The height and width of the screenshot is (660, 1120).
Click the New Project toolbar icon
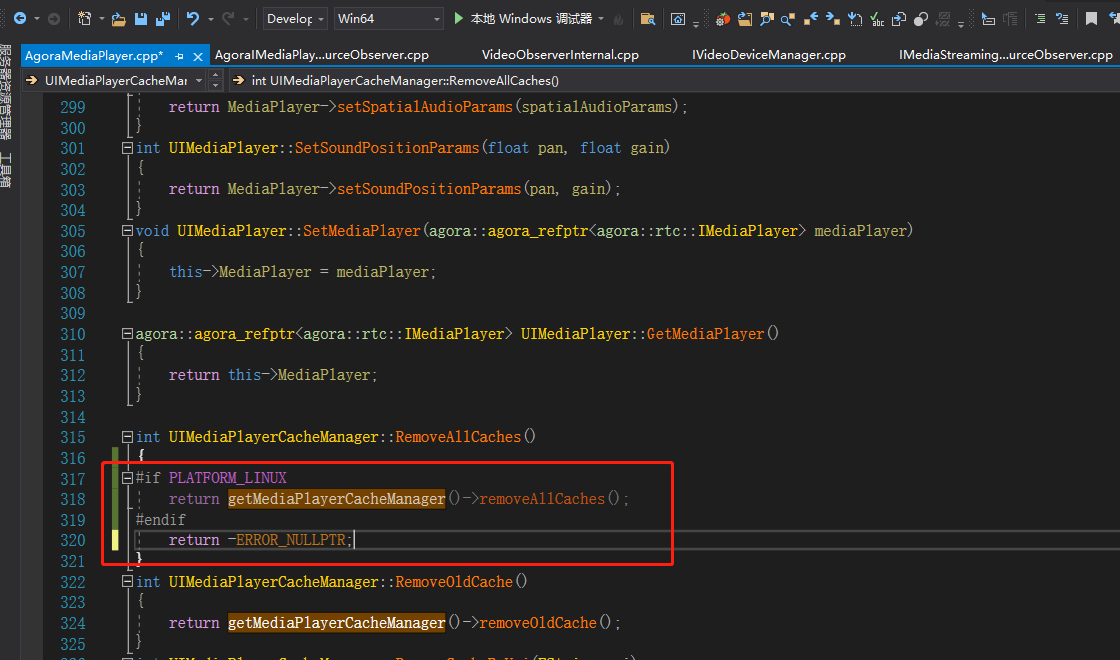click(85, 17)
